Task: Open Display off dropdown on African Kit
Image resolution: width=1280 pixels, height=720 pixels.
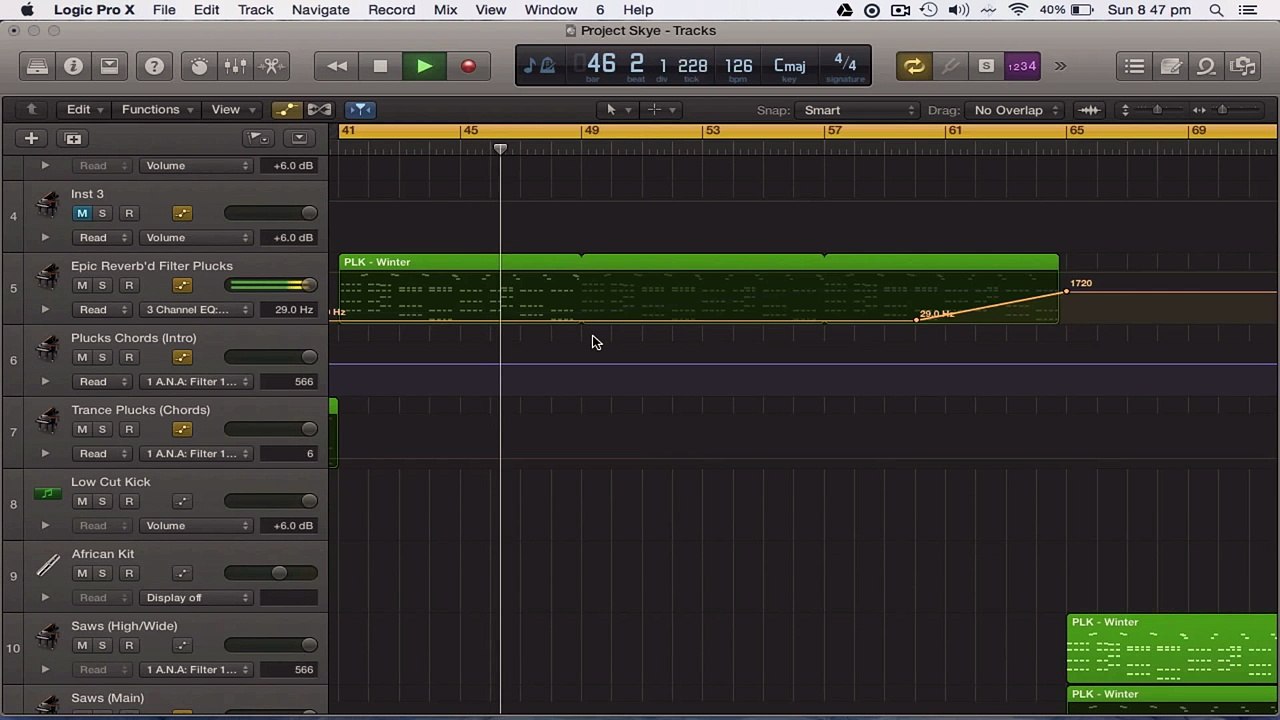Action: click(196, 597)
